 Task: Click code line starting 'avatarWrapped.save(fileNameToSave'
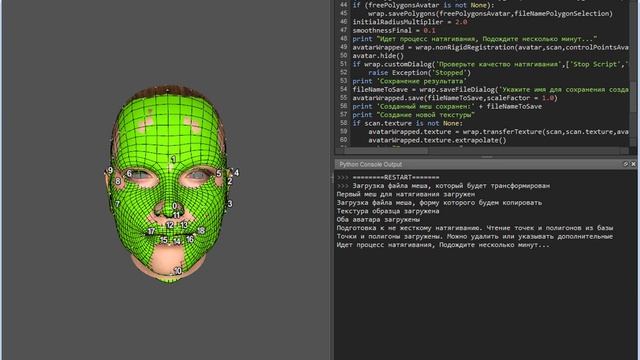point(455,98)
